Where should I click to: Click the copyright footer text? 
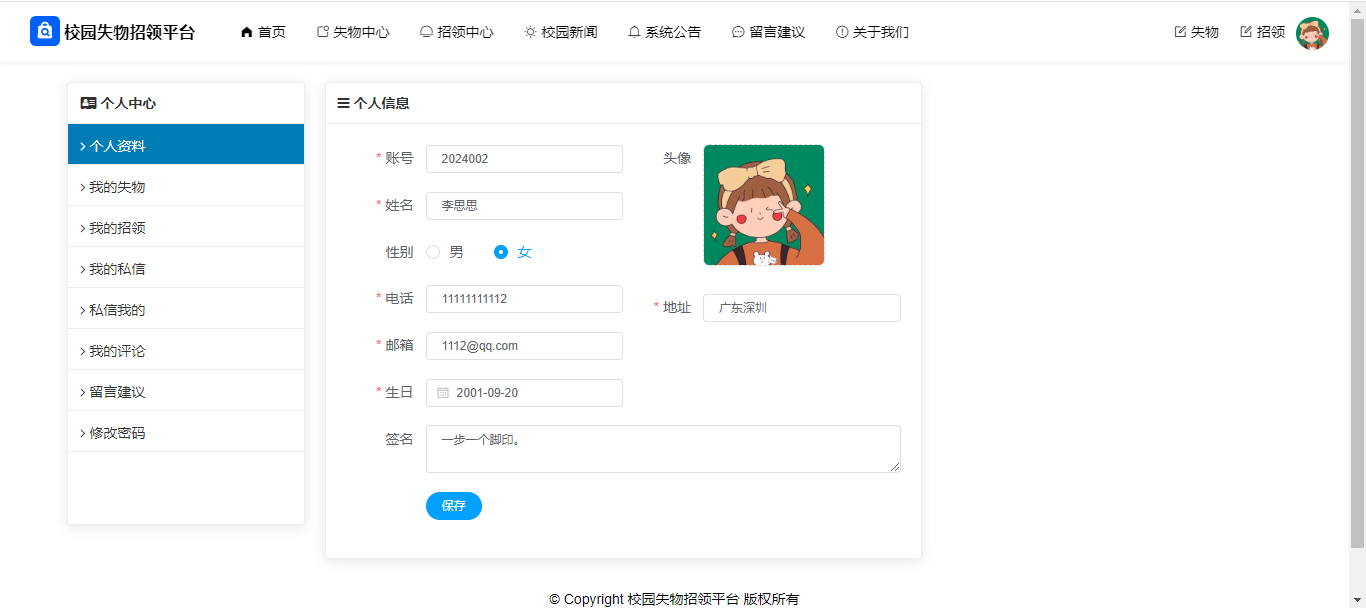click(x=674, y=599)
